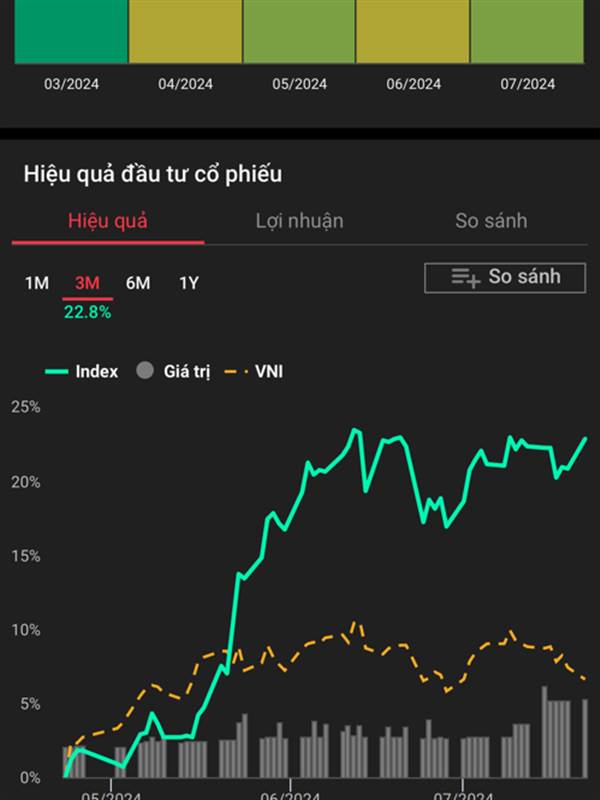
Task: Select the 3M time range
Action: pyautogui.click(x=87, y=283)
